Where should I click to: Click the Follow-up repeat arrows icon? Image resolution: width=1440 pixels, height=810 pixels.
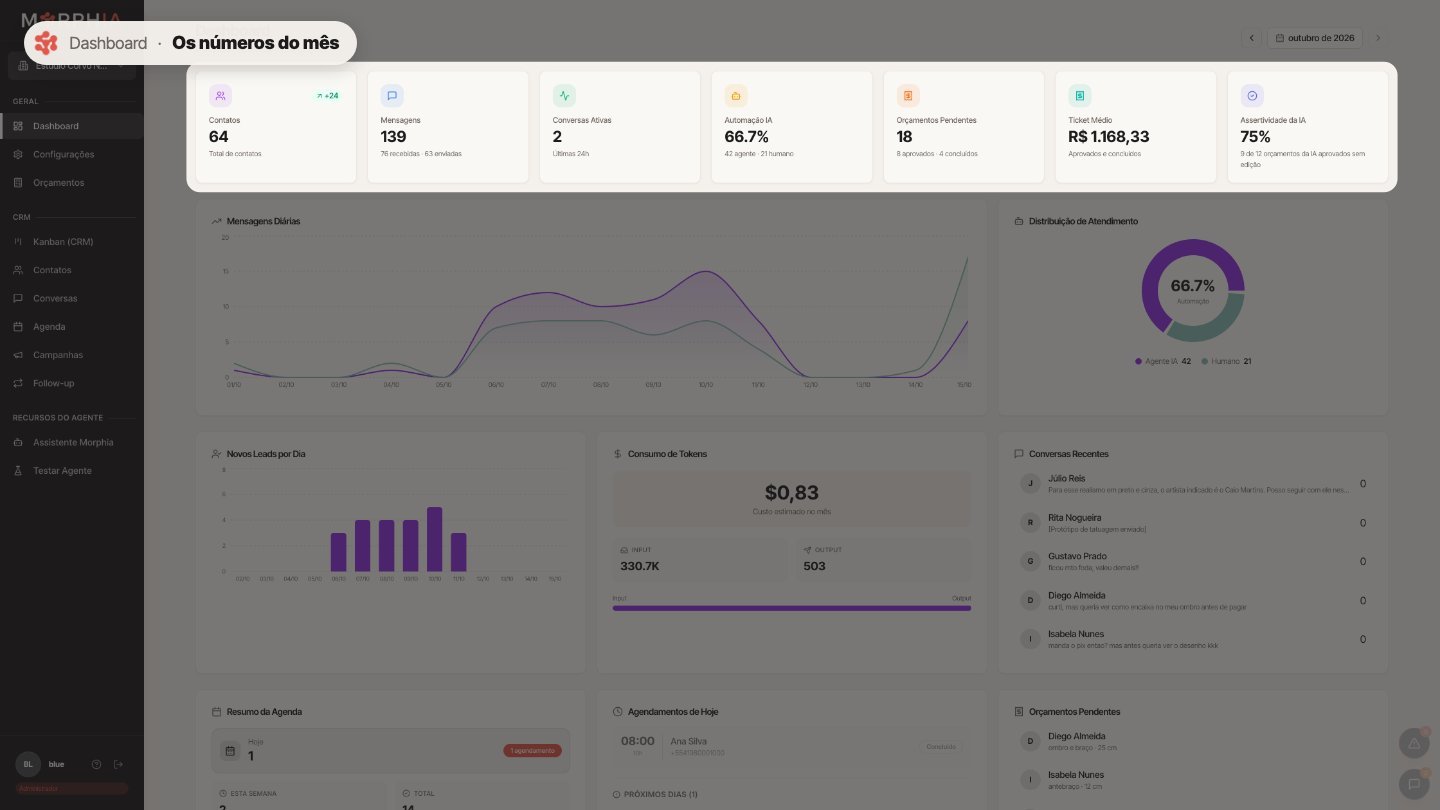coord(18,383)
